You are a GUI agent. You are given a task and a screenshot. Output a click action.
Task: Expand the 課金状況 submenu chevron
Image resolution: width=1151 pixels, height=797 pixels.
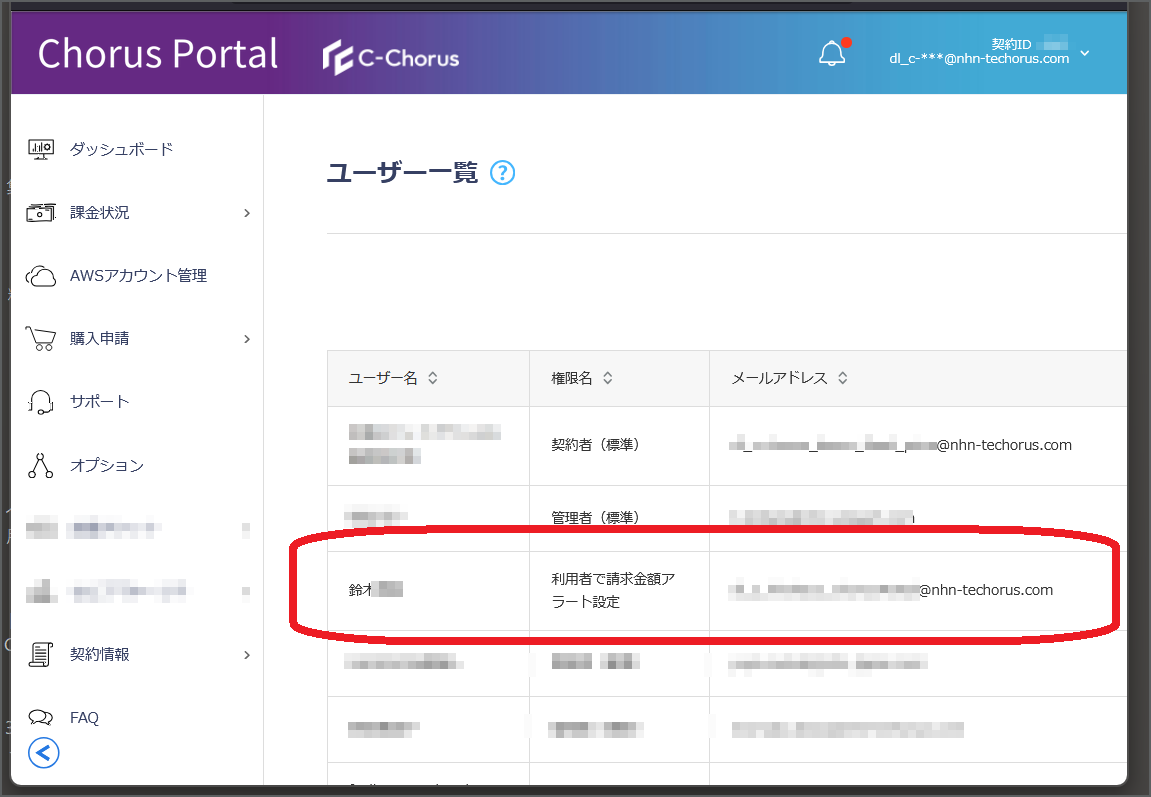click(247, 213)
